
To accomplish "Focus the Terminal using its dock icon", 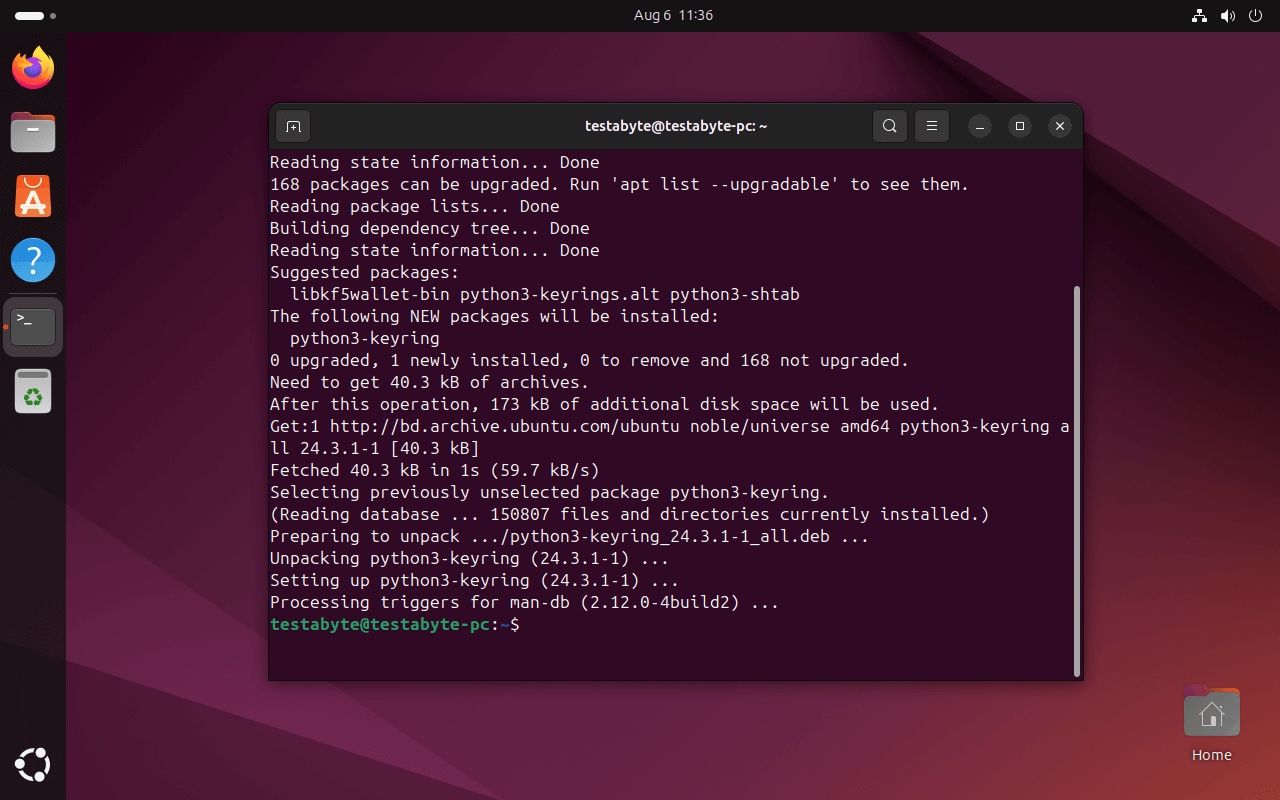I will click(x=32, y=324).
